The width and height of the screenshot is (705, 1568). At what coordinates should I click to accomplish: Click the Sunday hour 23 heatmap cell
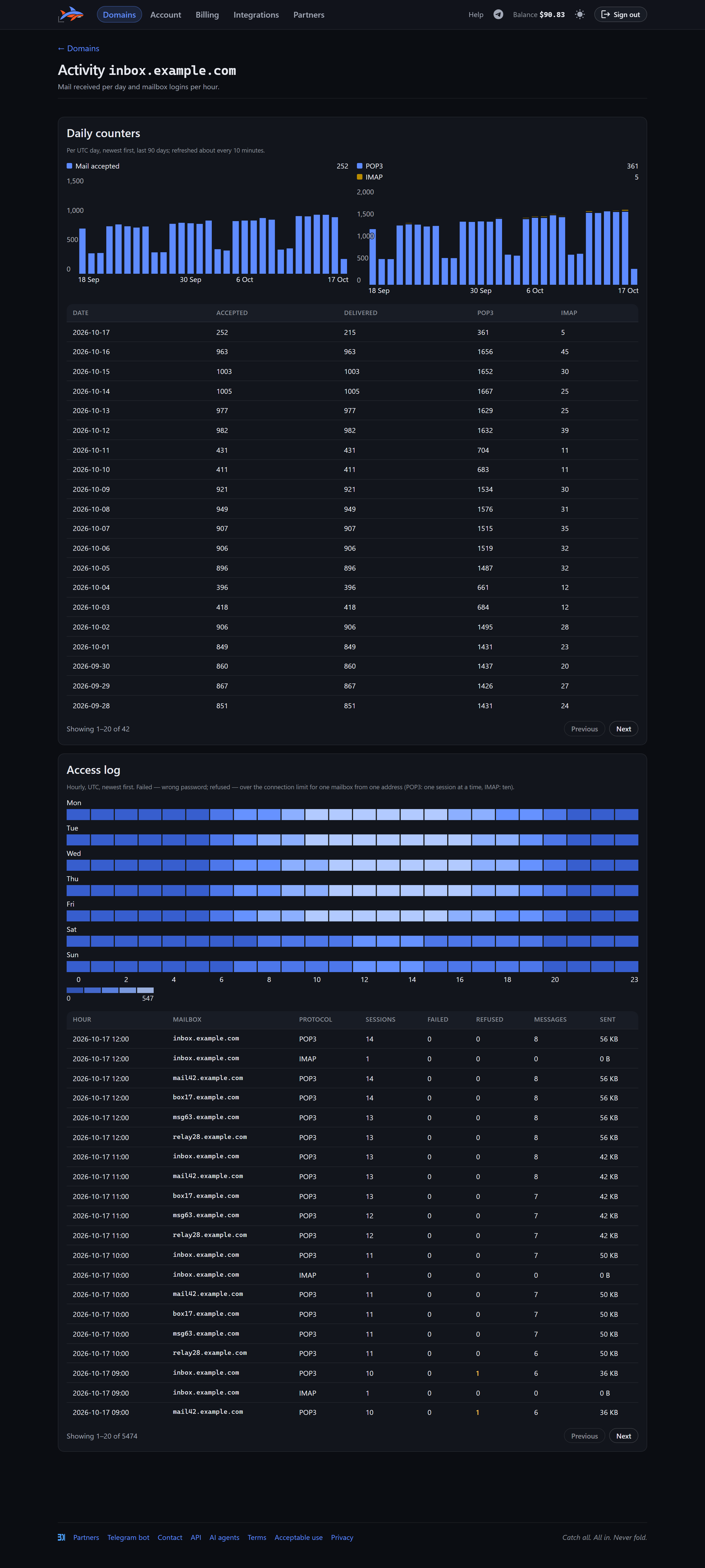(627, 967)
